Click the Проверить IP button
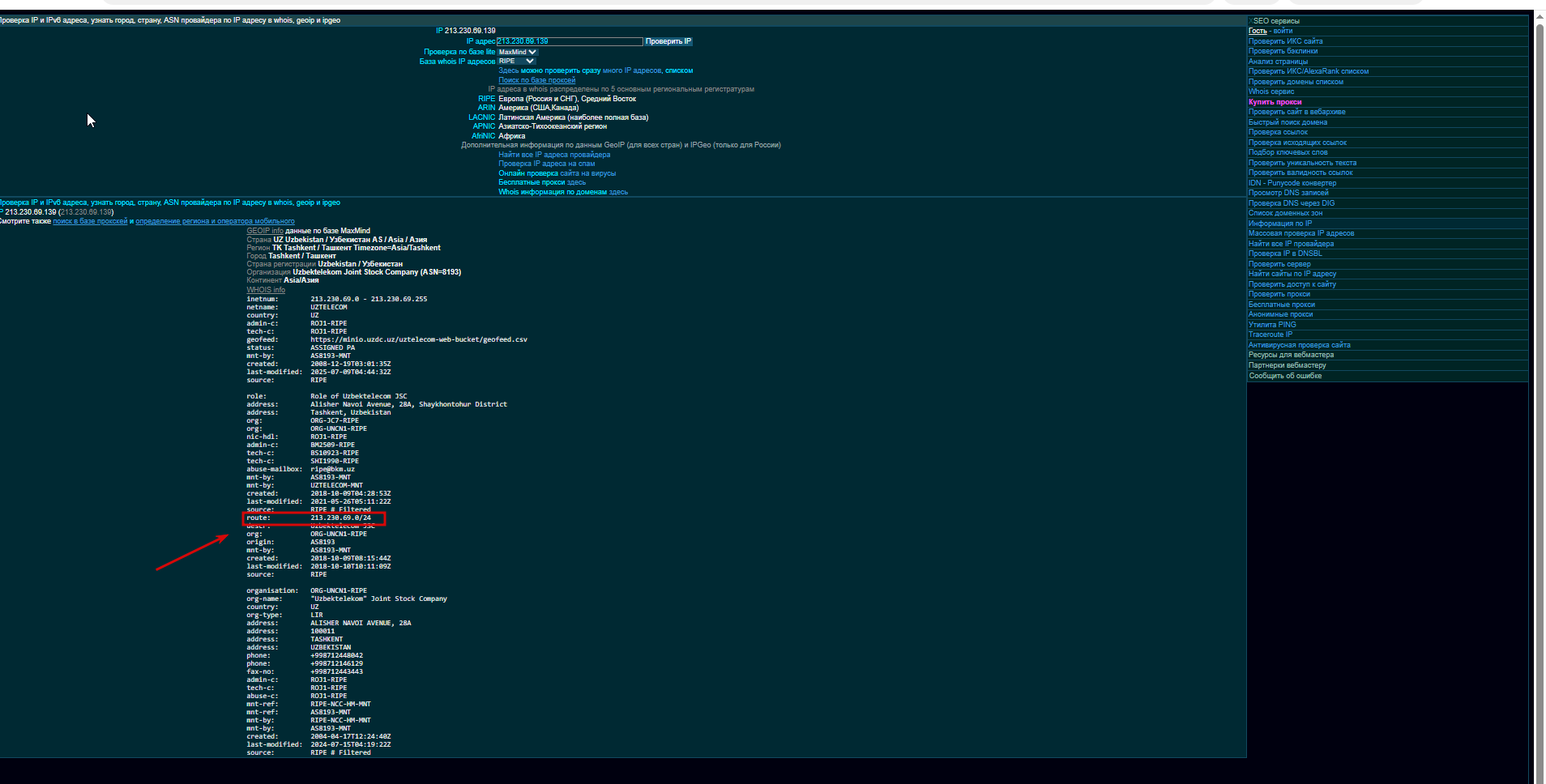 tap(668, 41)
